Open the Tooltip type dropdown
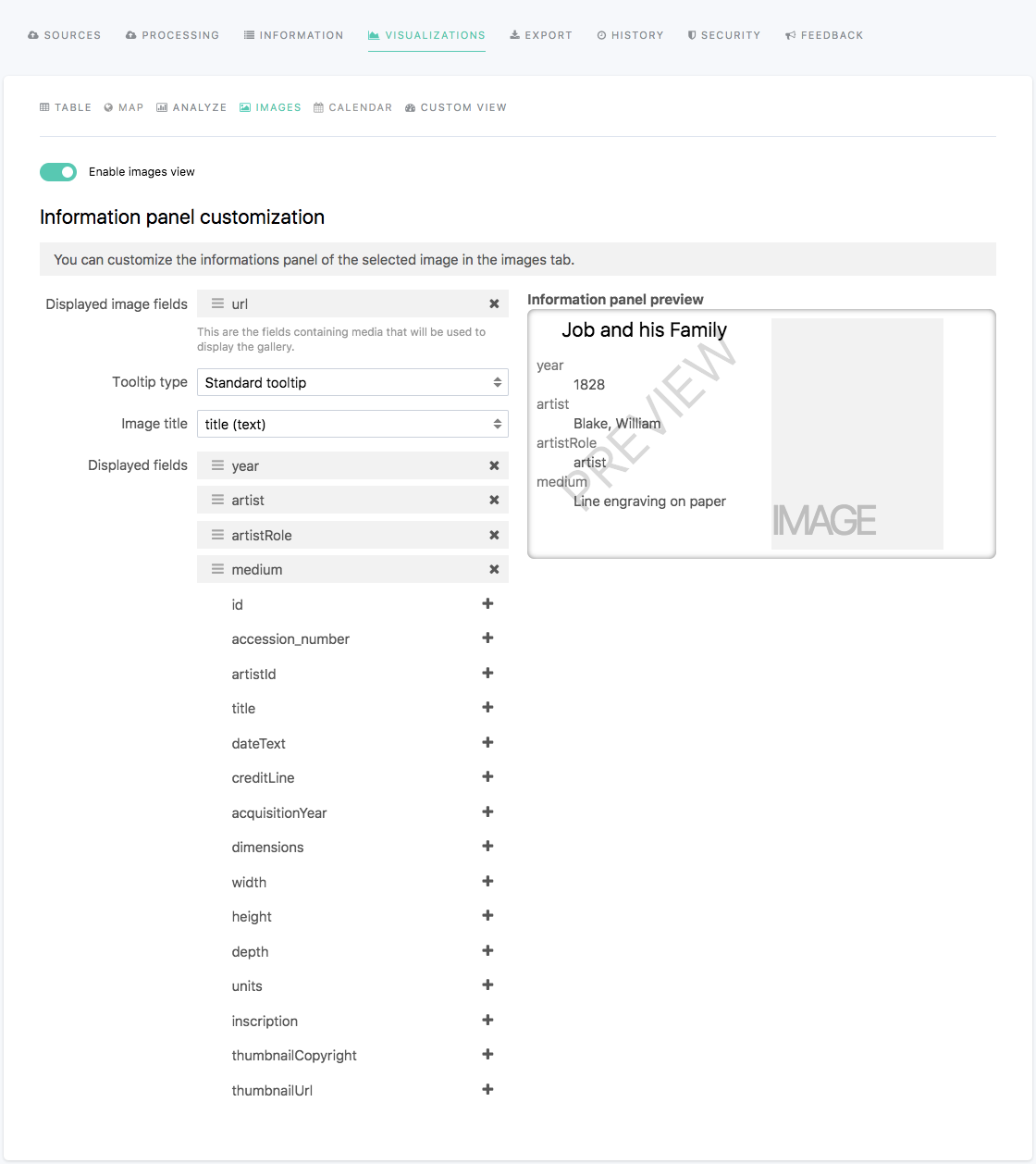 352,383
